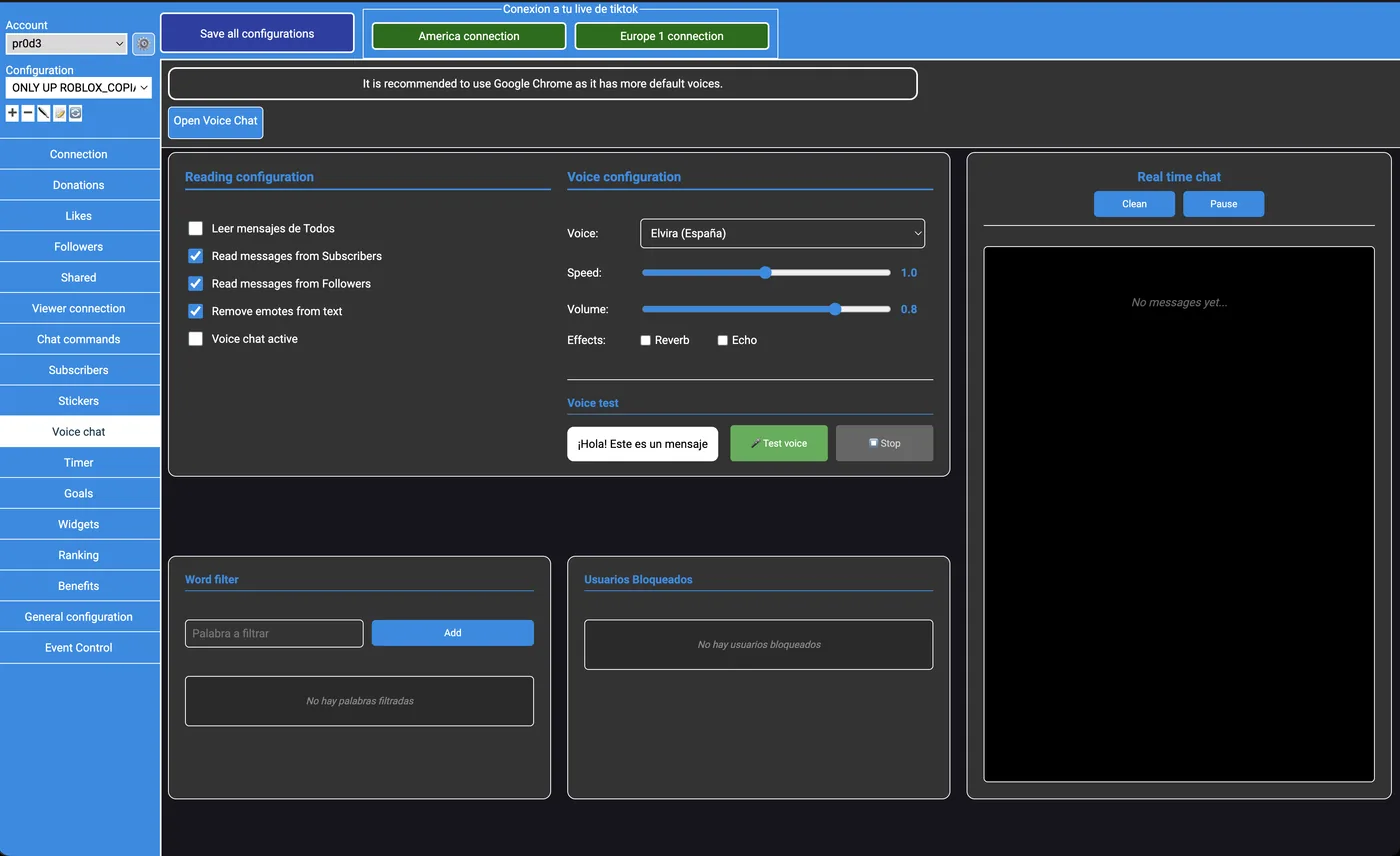The height and width of the screenshot is (856, 1400).
Task: Click Save all configurations
Action: pos(257,33)
